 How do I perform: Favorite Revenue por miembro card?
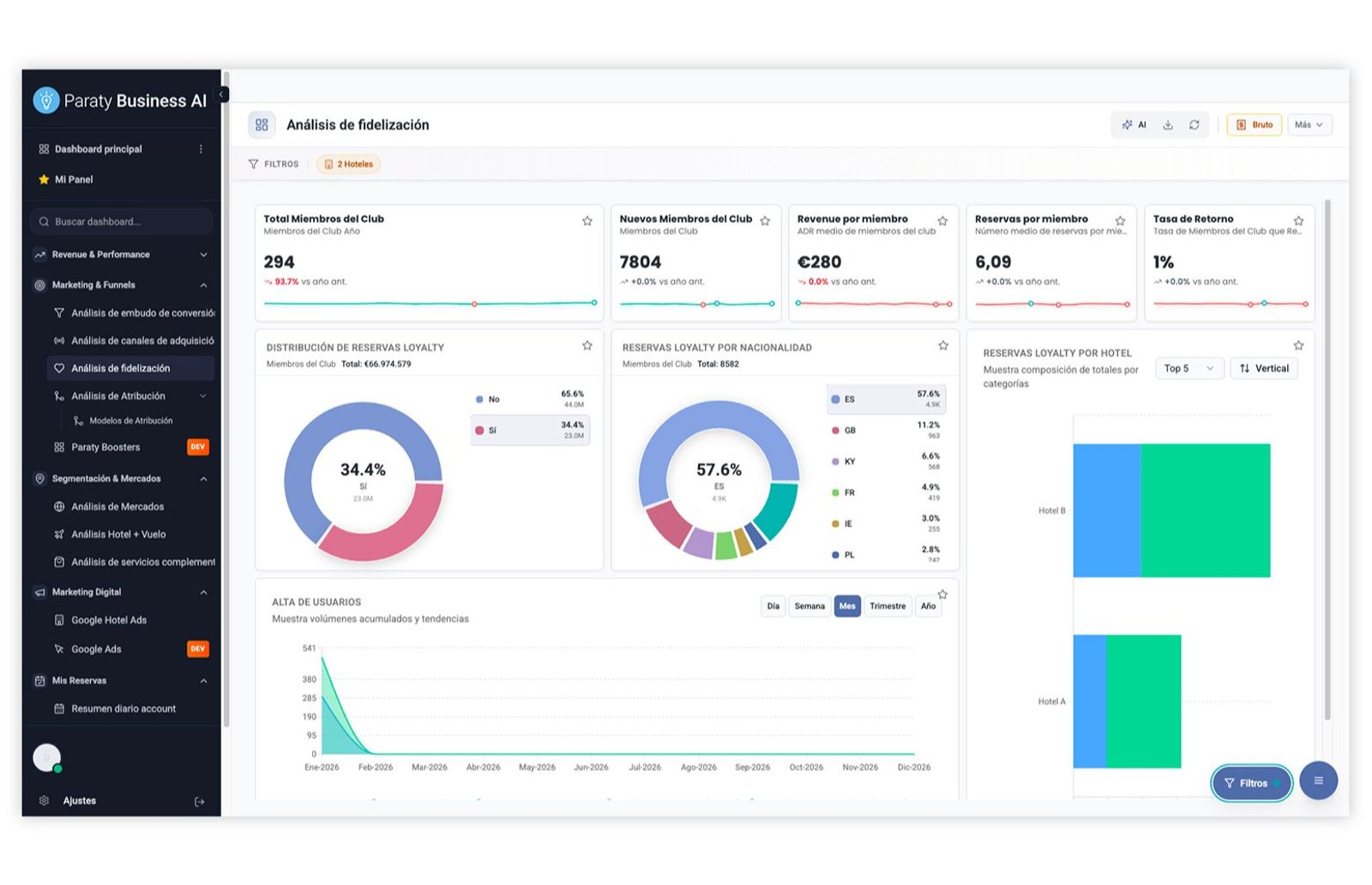click(x=942, y=220)
